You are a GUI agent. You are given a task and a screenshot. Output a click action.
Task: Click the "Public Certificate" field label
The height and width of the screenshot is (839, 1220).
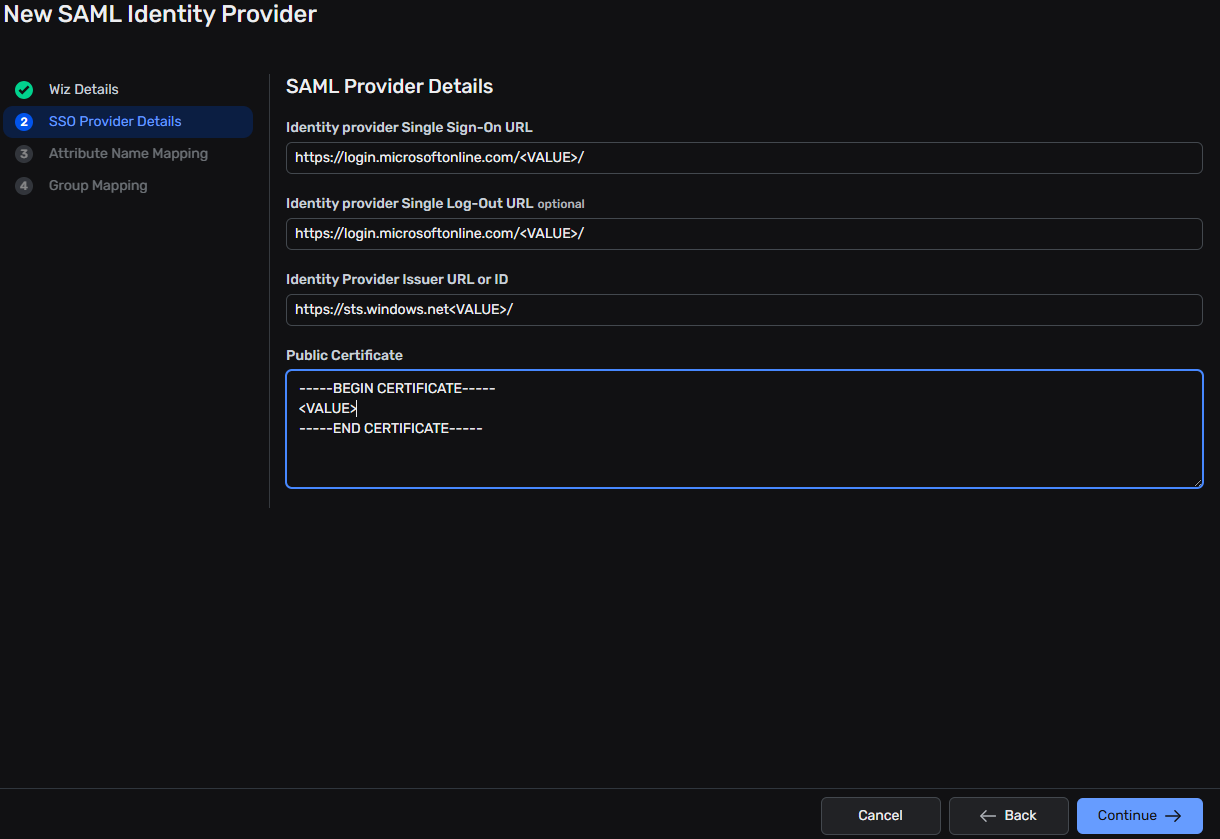(344, 355)
